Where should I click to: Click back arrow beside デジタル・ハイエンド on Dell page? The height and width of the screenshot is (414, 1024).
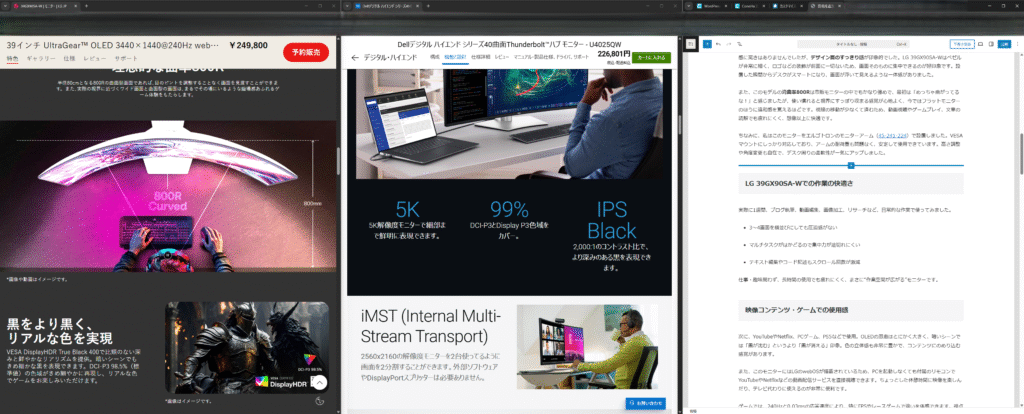(355, 57)
